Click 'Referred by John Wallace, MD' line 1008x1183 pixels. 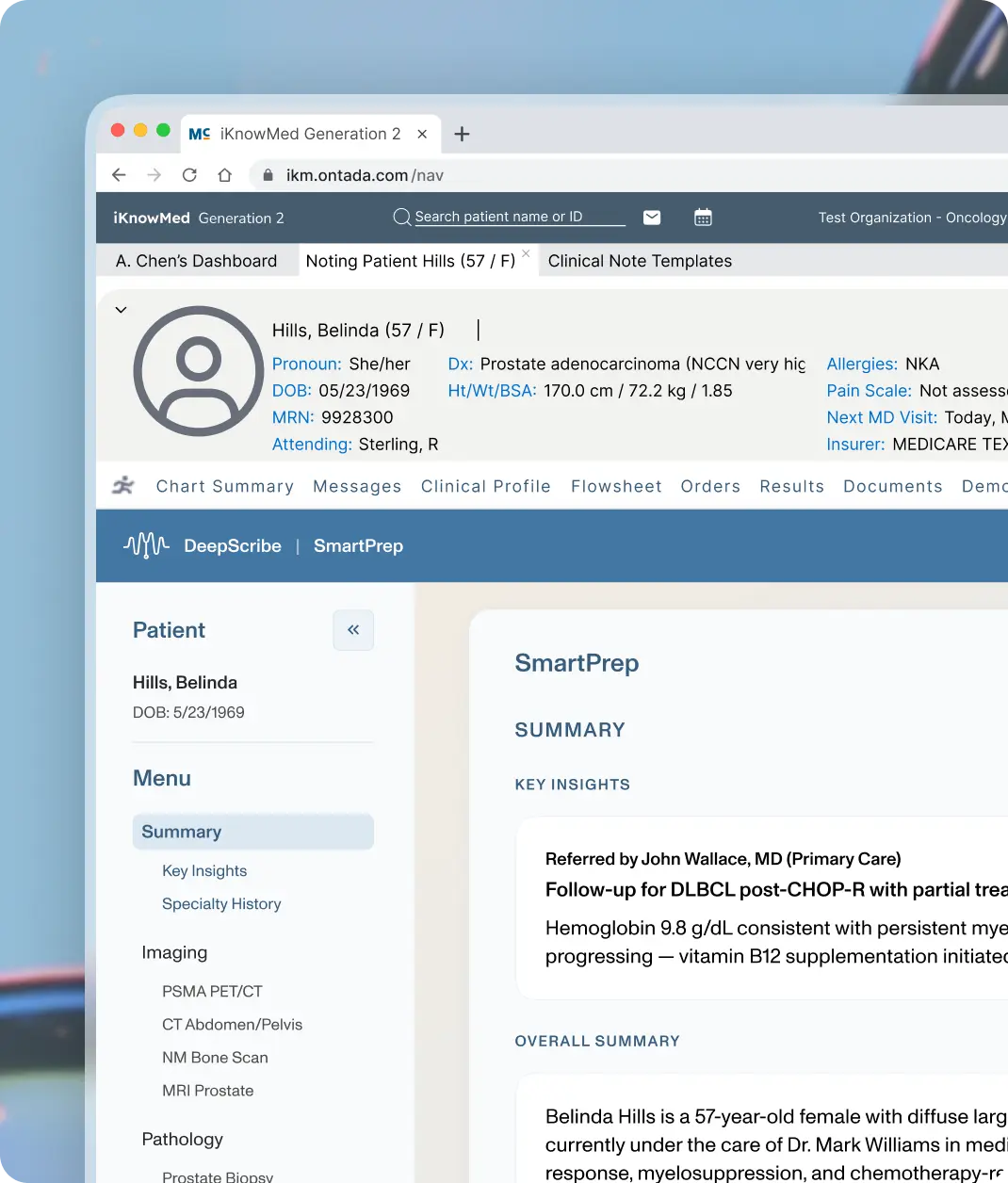coord(723,859)
